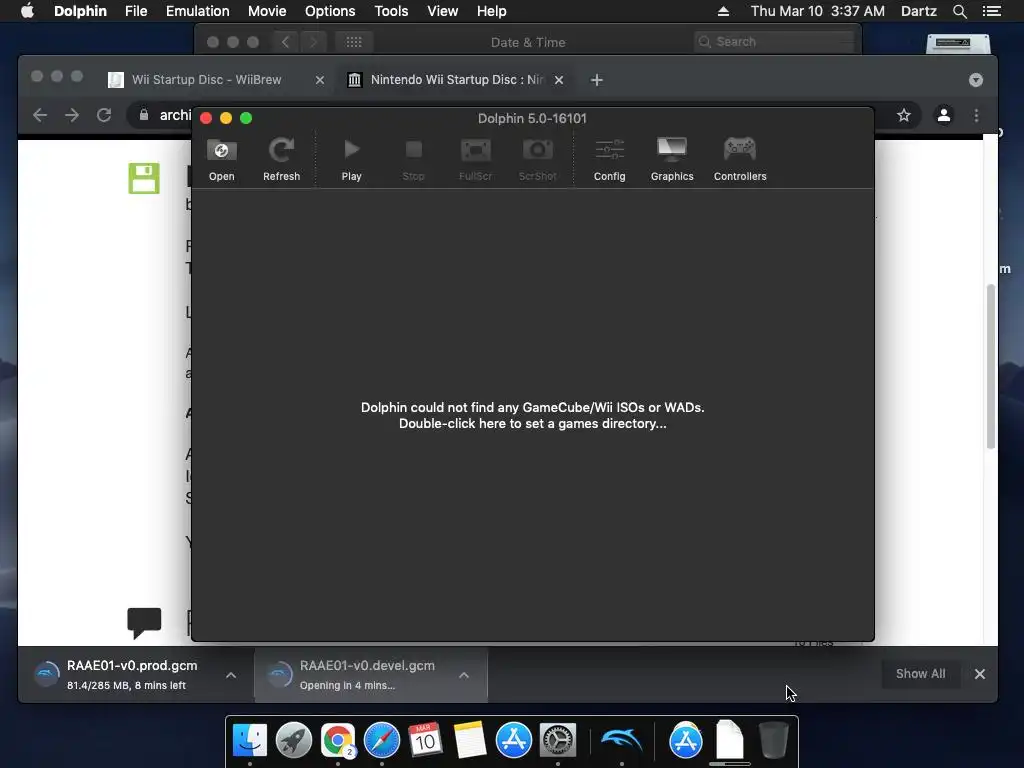The height and width of the screenshot is (768, 1024).
Task: Click the Stop button in Dolphin toolbar
Action: click(413, 150)
